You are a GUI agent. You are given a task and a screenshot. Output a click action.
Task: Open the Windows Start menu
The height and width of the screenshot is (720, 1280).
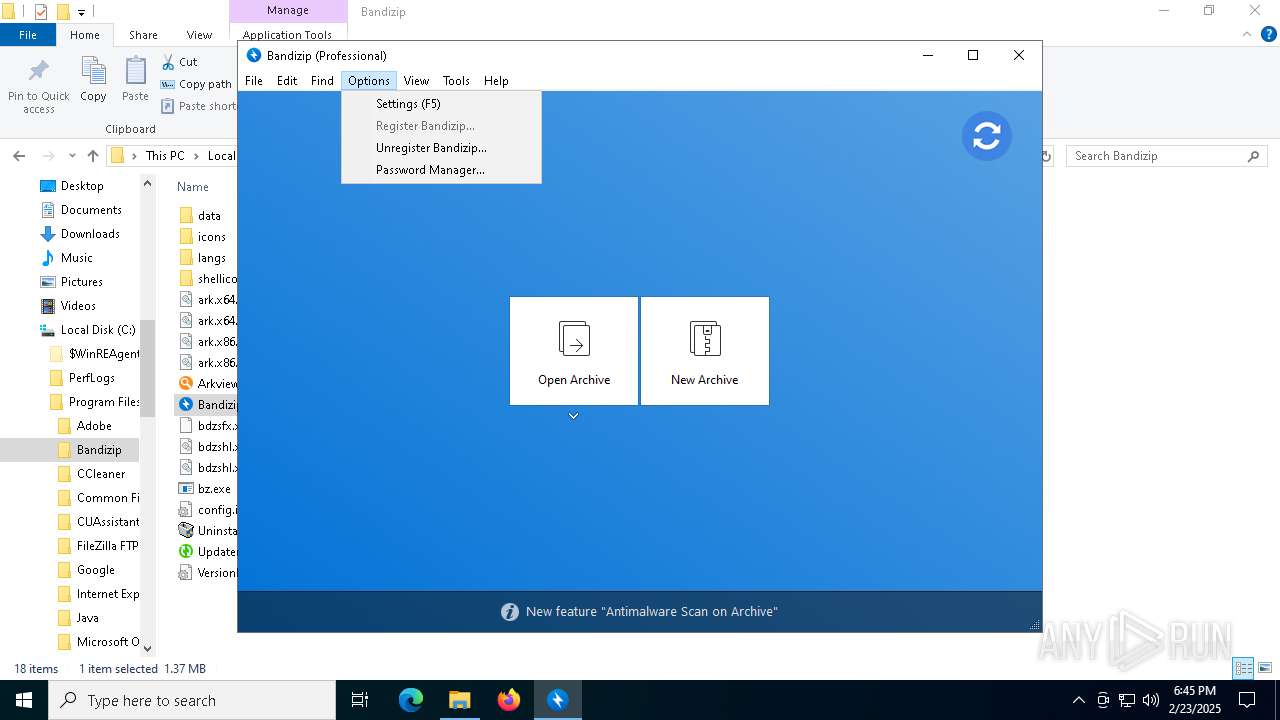[x=24, y=700]
